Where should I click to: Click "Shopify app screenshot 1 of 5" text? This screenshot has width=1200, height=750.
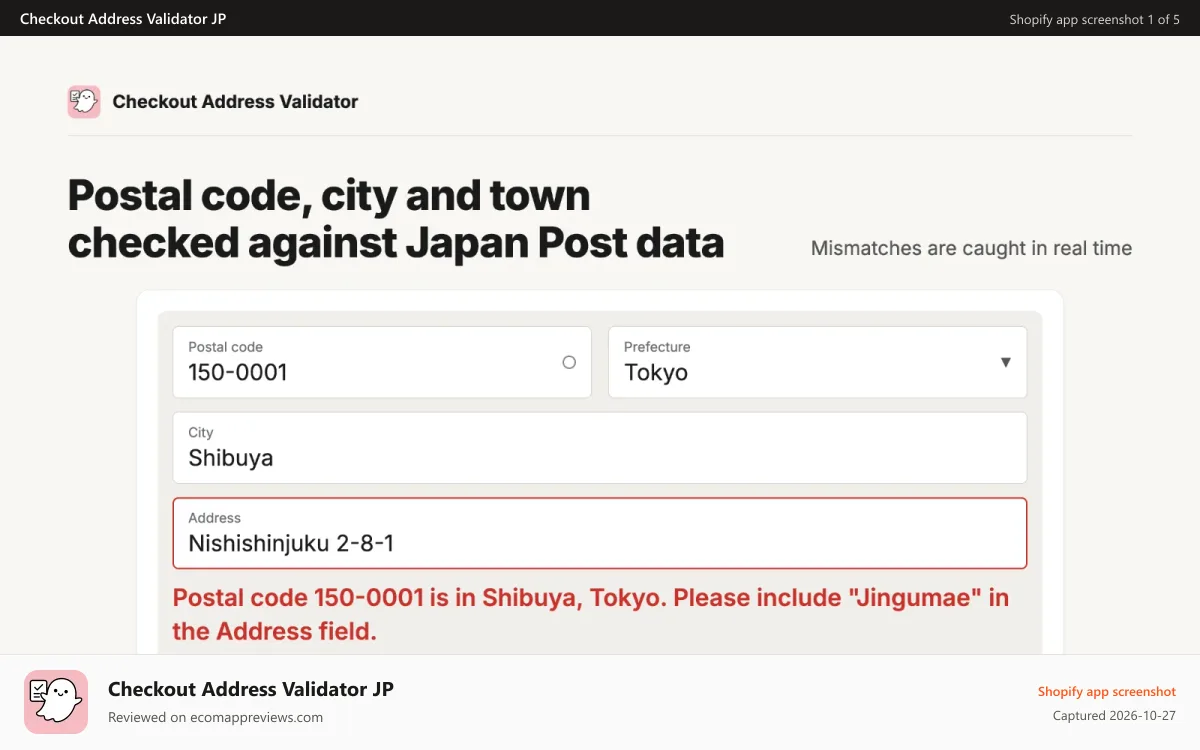(x=1094, y=19)
